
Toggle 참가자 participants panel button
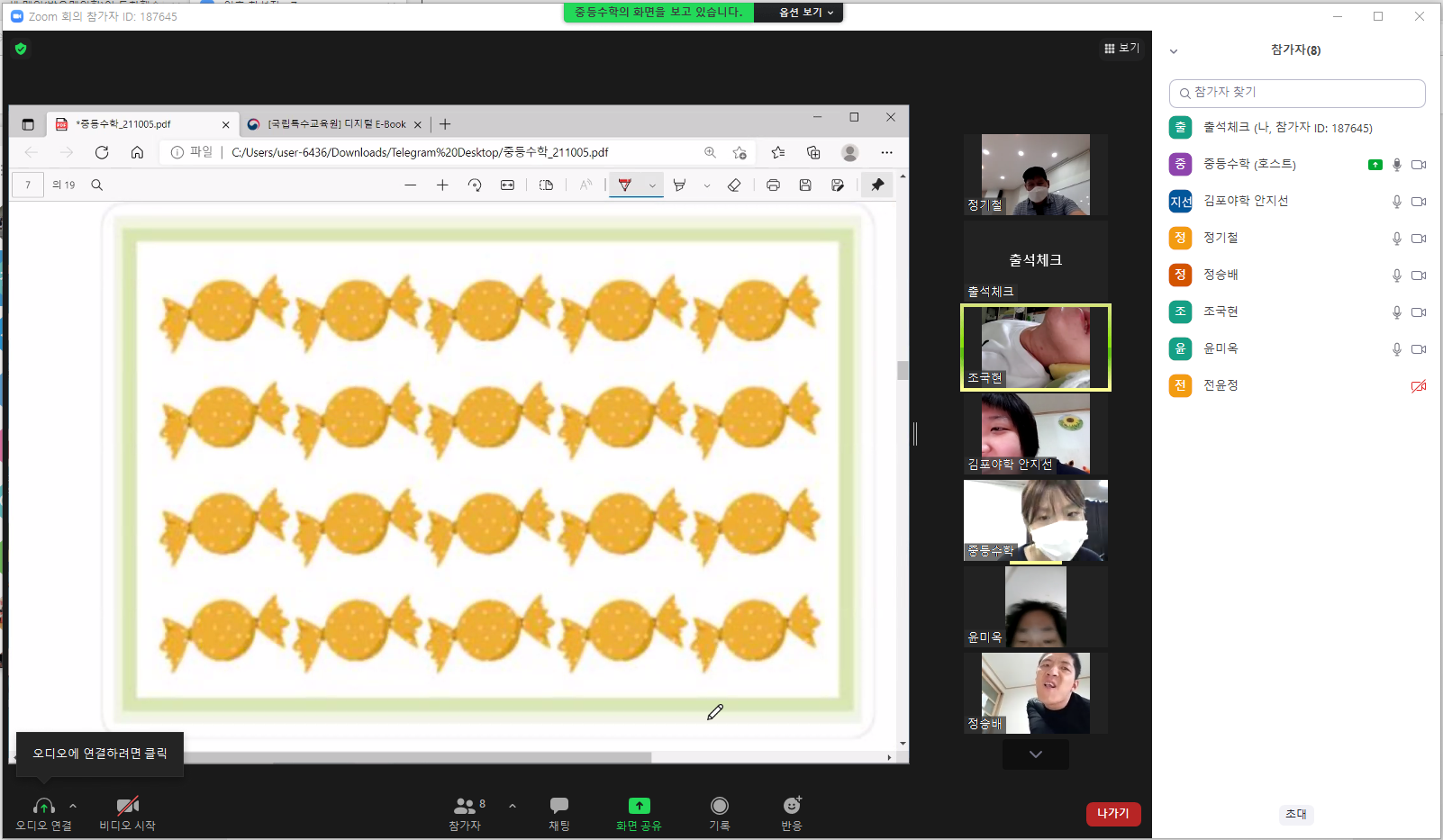pos(465,812)
